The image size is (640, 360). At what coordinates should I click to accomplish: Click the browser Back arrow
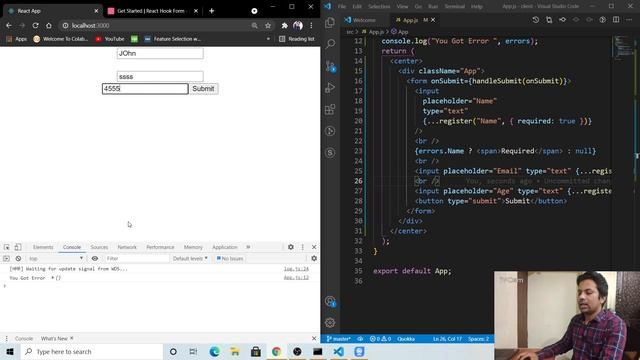coord(9,25)
